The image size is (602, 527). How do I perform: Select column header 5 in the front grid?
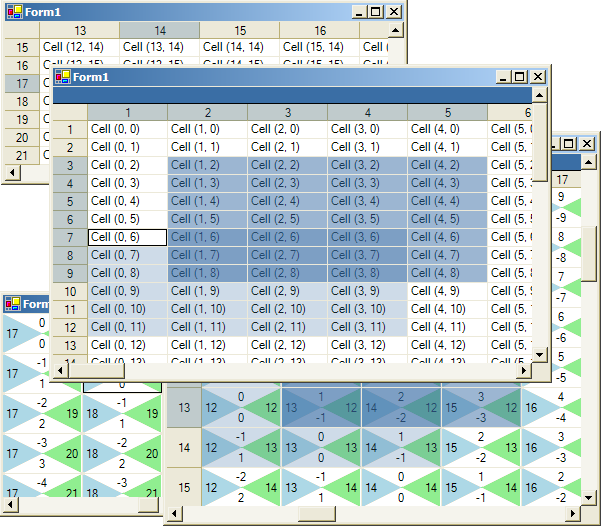447,112
